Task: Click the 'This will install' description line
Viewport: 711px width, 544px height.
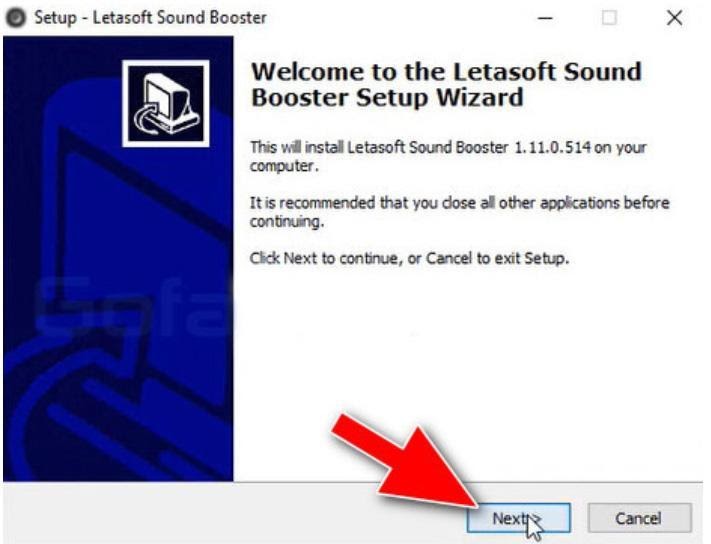Action: pyautogui.click(x=448, y=156)
